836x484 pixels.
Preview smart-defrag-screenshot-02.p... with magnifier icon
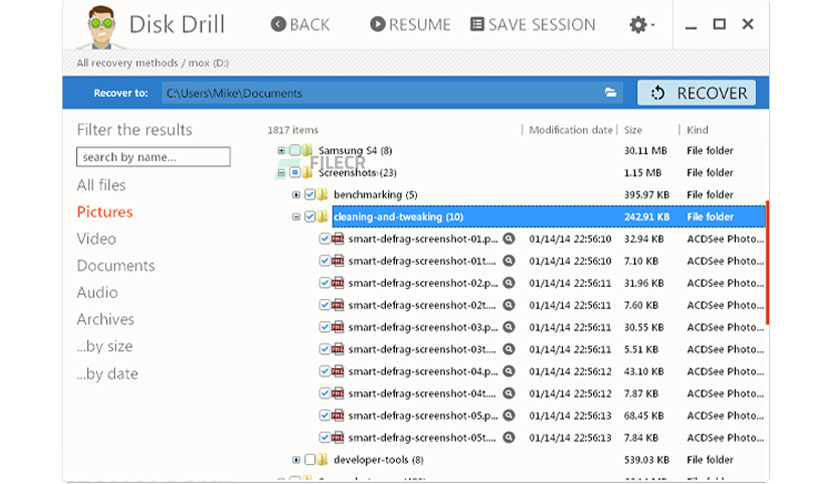point(509,283)
